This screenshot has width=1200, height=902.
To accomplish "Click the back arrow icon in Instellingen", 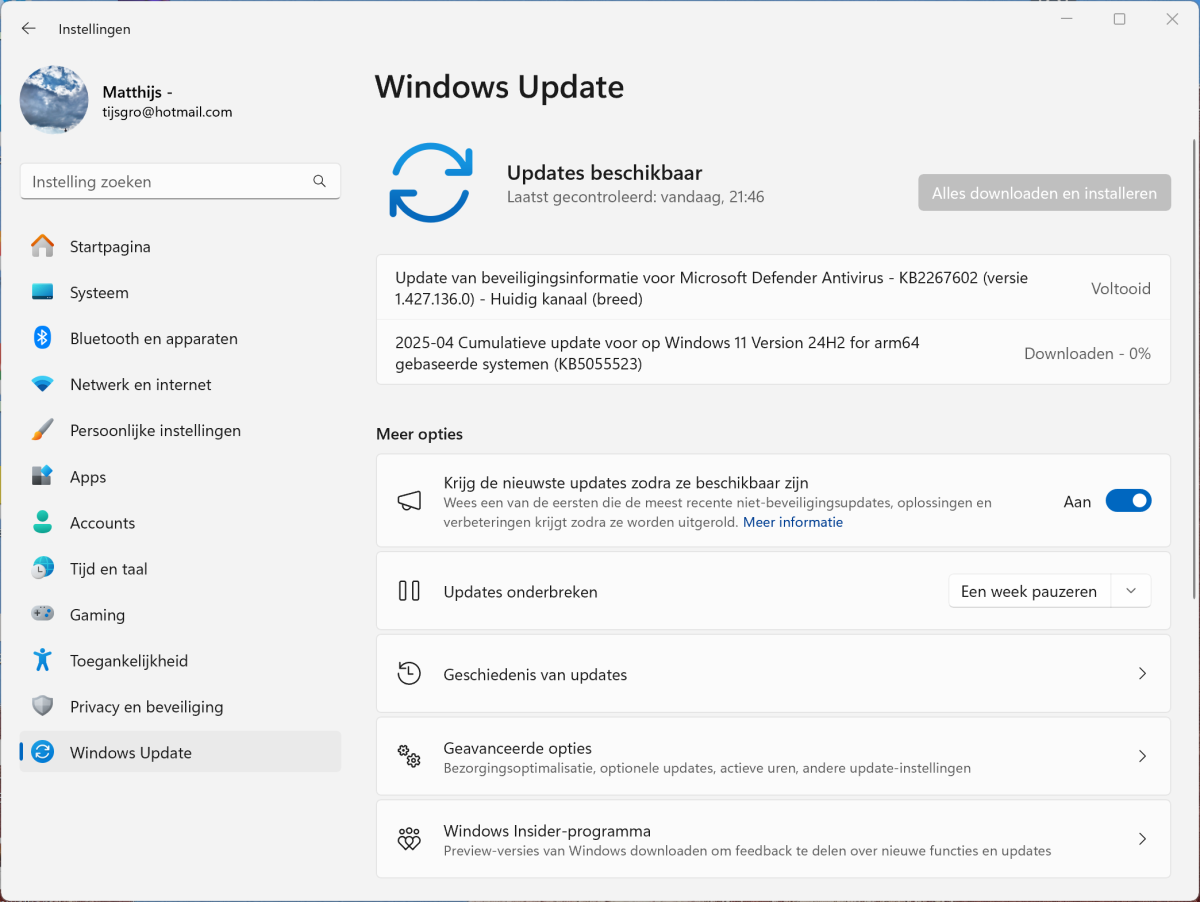I will 28,29.
